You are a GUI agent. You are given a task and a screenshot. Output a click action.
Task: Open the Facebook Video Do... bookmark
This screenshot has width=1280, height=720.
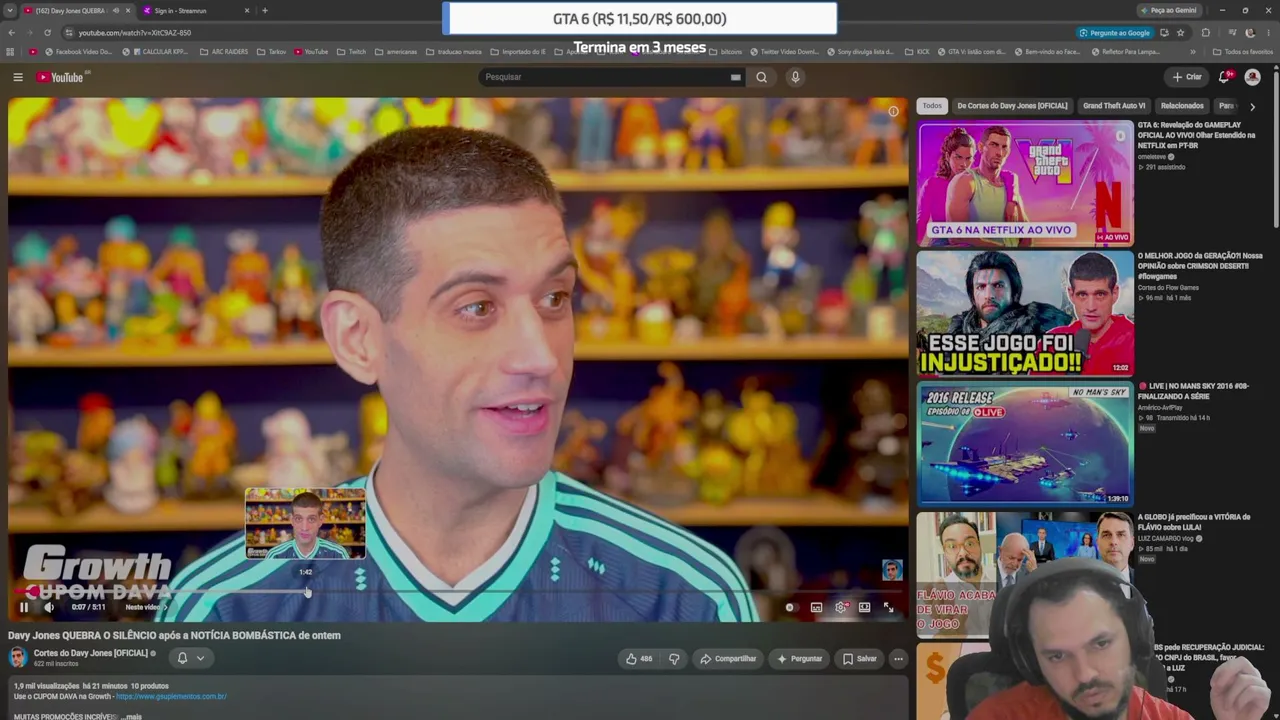coord(77,52)
